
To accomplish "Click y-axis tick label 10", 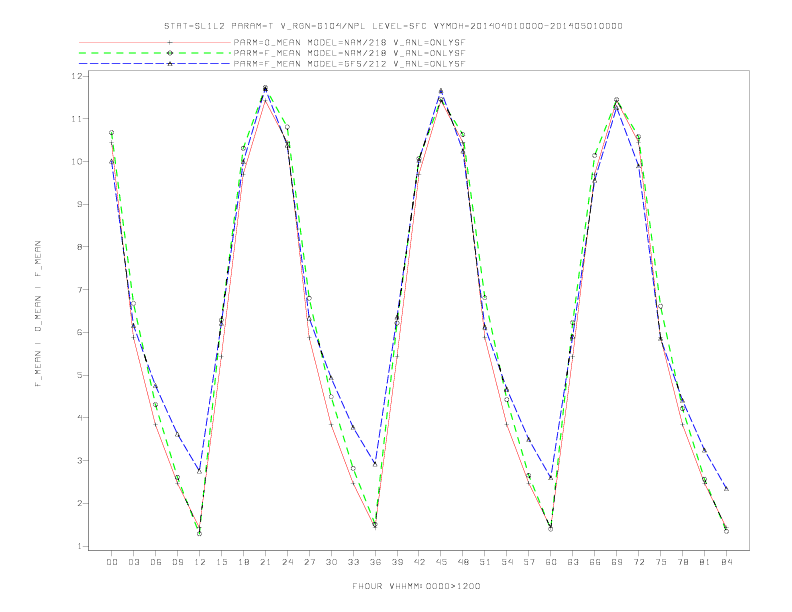I will point(77,162).
